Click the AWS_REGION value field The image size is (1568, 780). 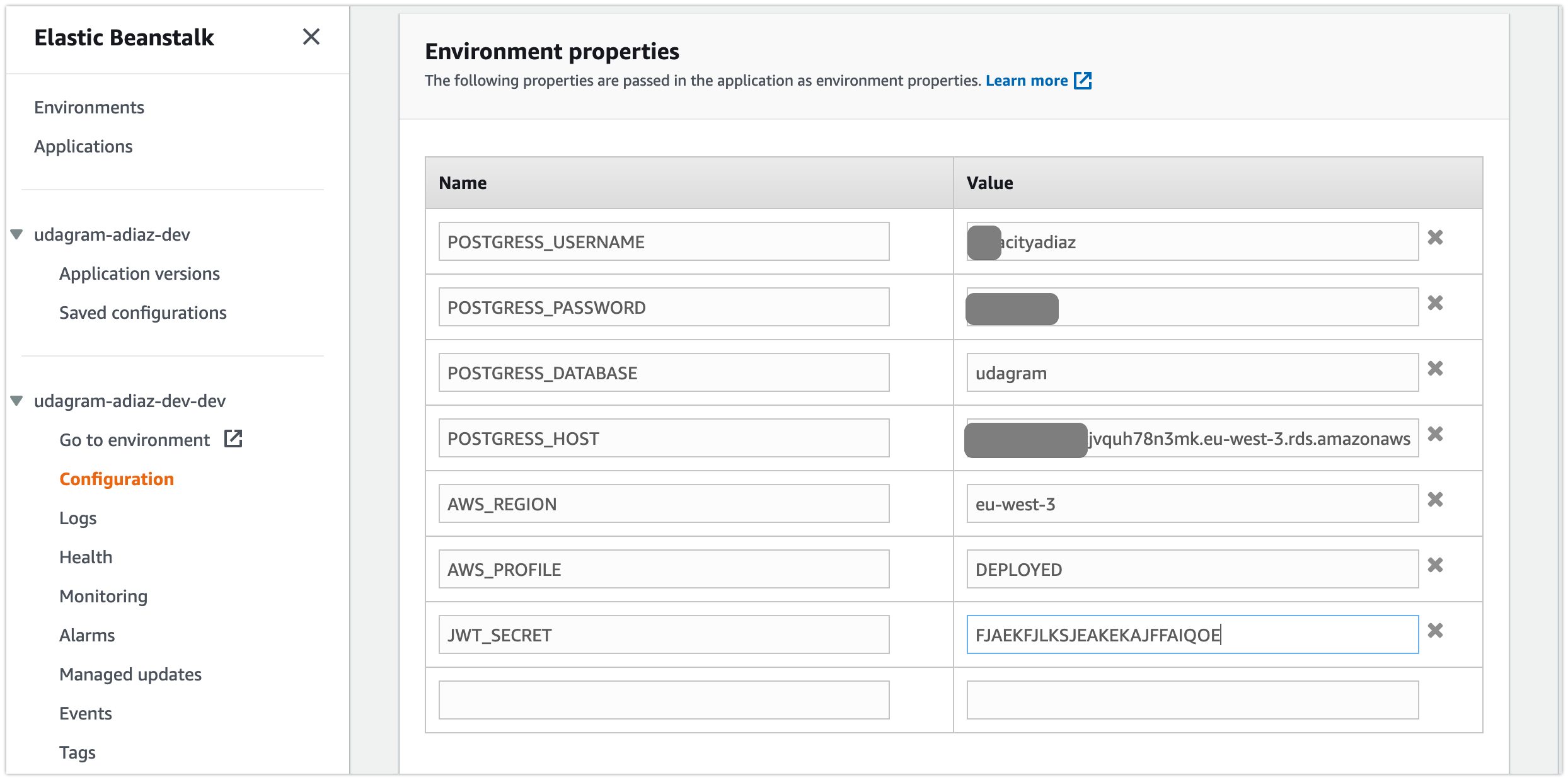1192,503
